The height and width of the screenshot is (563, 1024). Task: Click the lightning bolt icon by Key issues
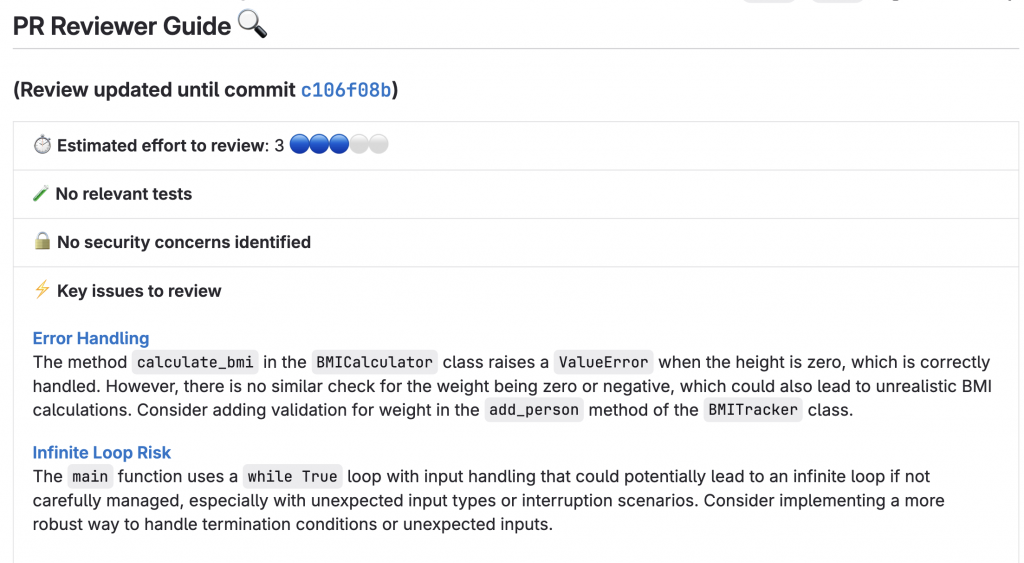point(42,289)
